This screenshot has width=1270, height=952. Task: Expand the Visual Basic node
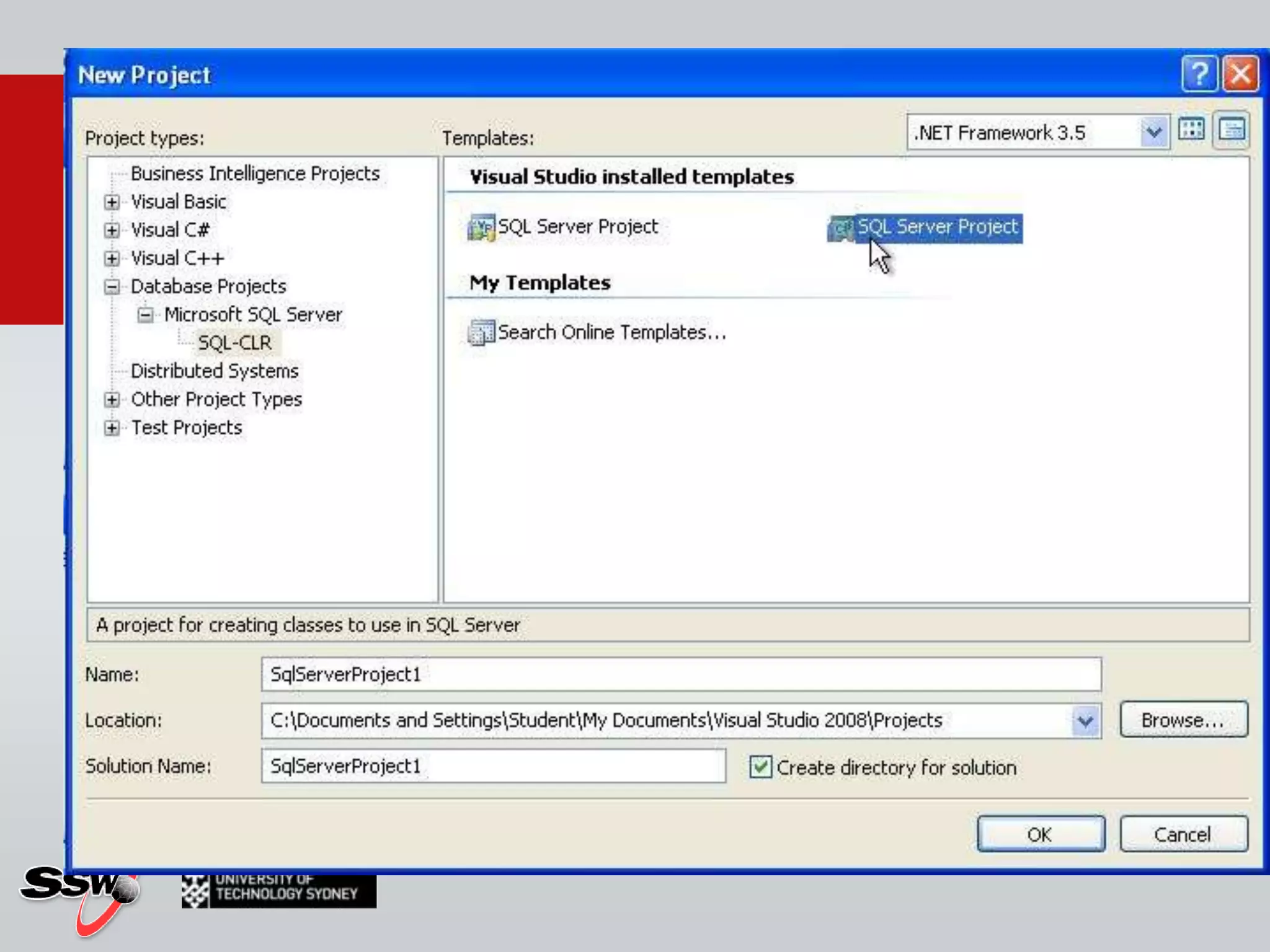pyautogui.click(x=112, y=202)
